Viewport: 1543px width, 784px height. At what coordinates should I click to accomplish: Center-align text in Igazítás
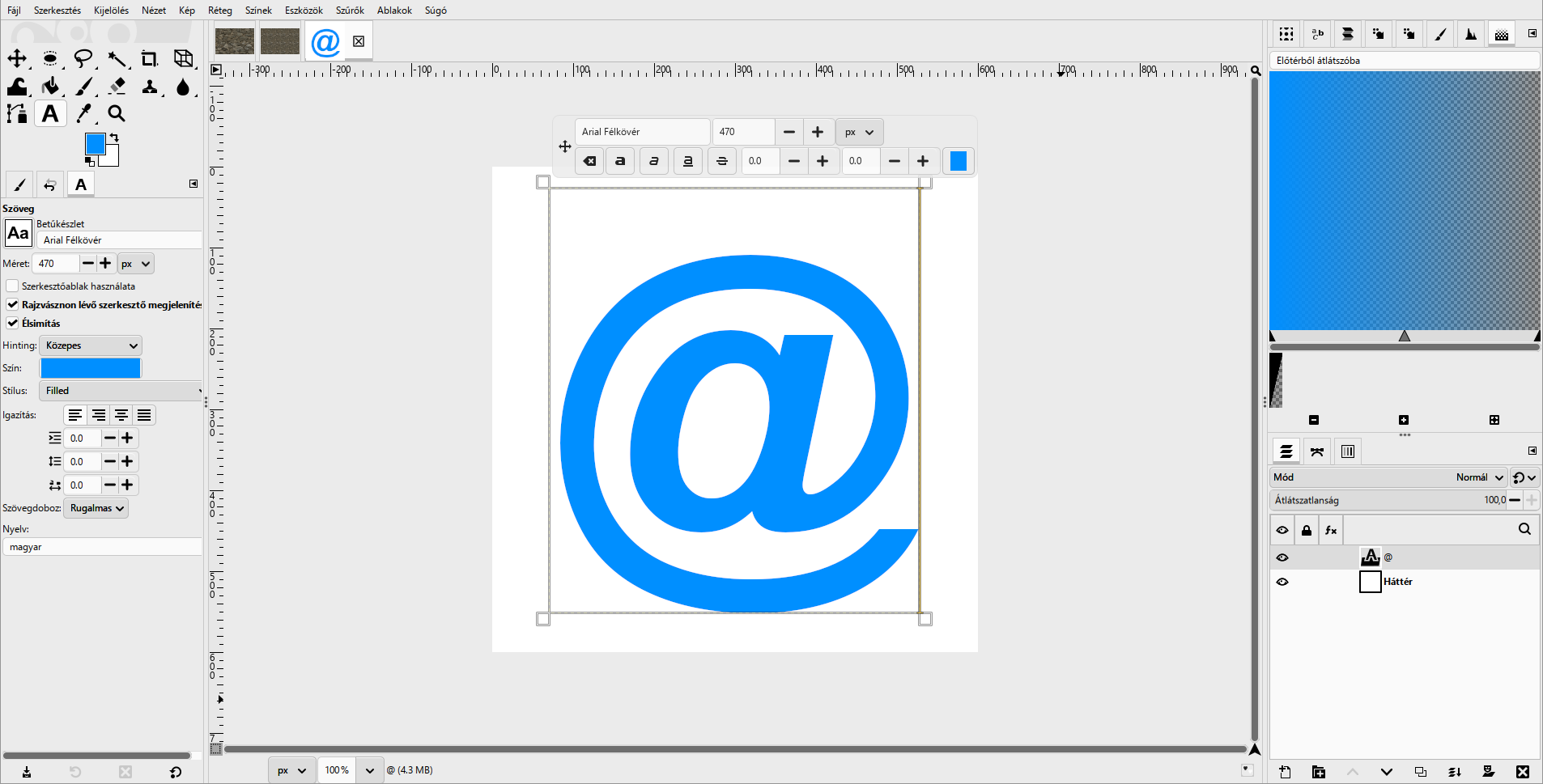point(121,415)
